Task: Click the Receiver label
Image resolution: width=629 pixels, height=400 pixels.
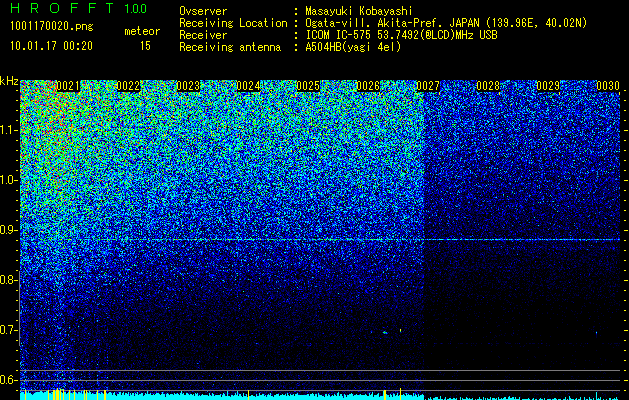Action: pyautogui.click(x=203, y=35)
